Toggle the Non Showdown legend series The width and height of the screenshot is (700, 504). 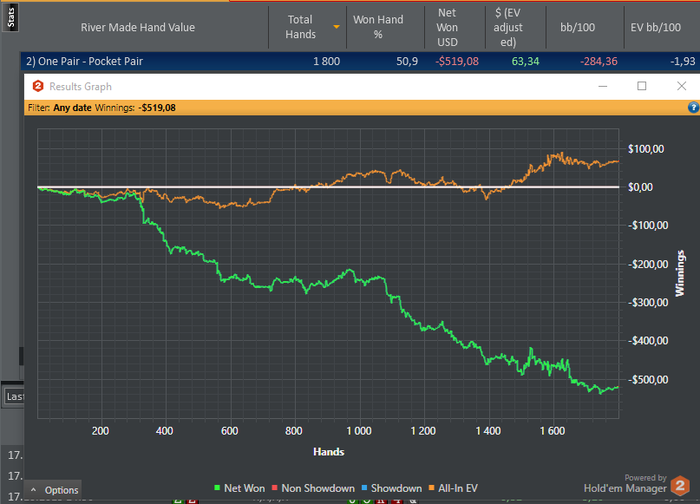pyautogui.click(x=313, y=488)
